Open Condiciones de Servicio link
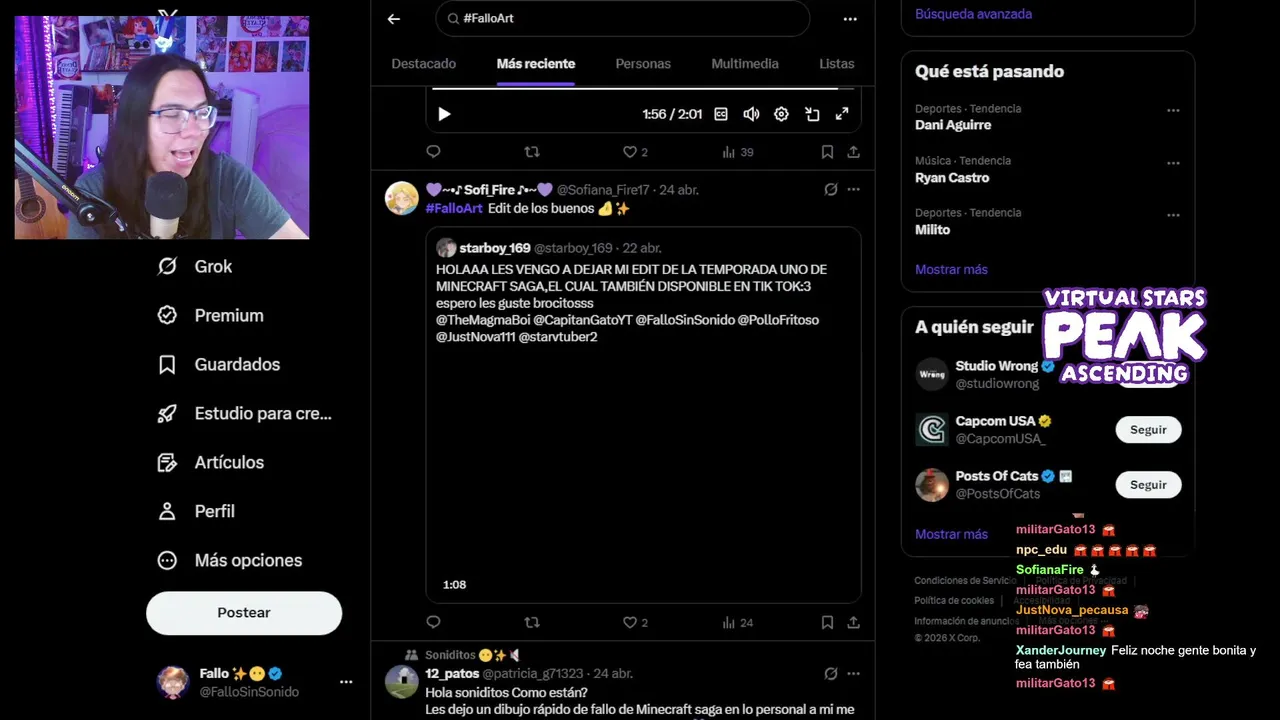This screenshot has width=1280, height=720. [x=965, y=580]
